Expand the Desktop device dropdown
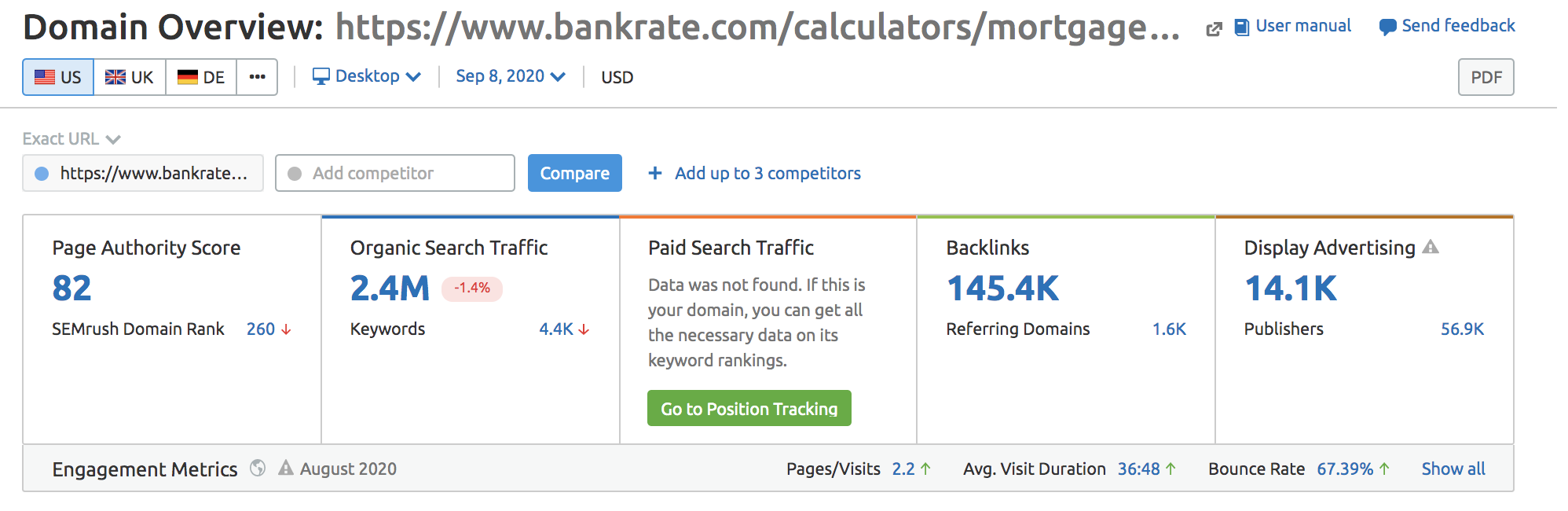The height and width of the screenshot is (511, 1568). pos(367,76)
